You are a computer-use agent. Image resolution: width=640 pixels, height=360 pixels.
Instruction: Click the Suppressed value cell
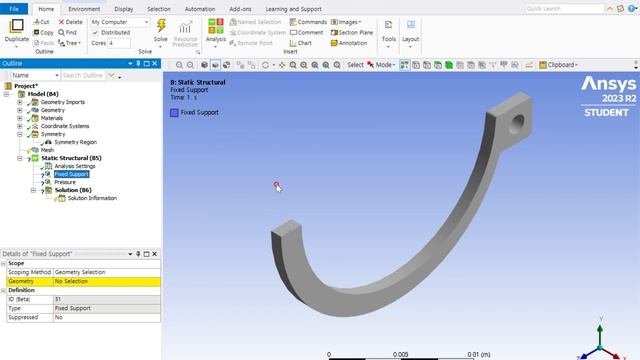point(107,317)
